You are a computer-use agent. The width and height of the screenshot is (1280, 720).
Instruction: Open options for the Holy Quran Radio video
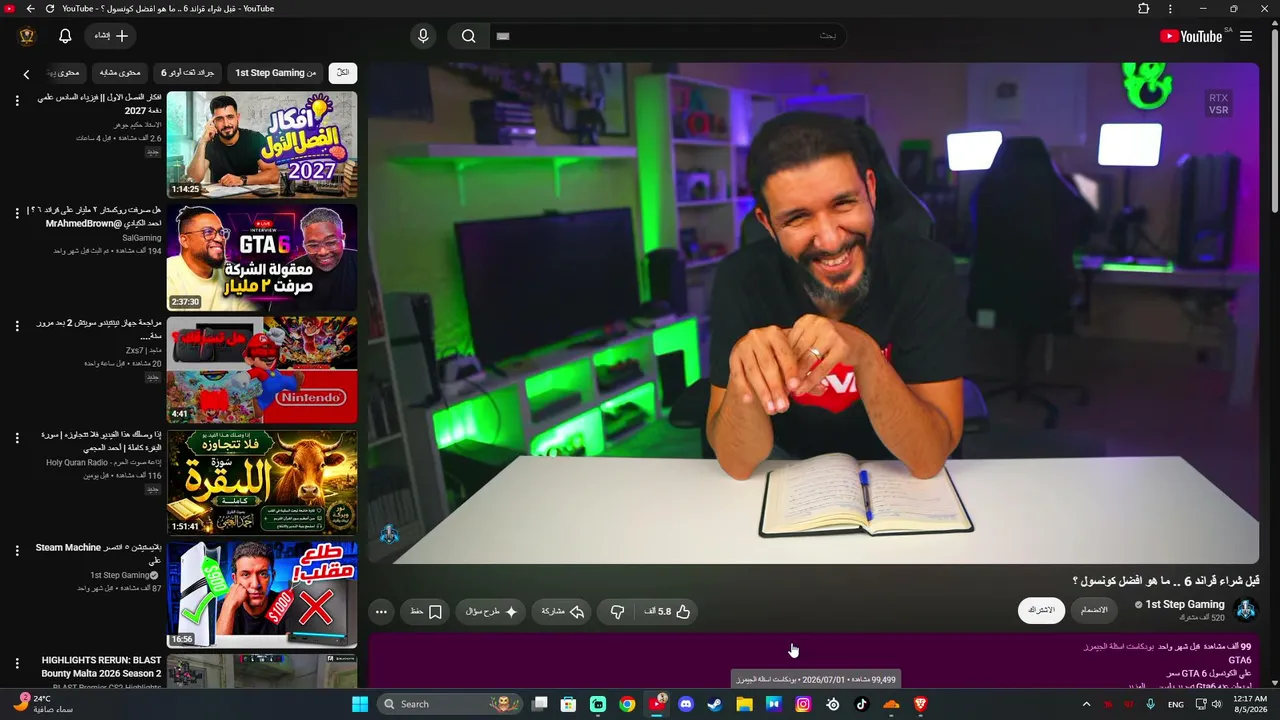click(x=17, y=439)
